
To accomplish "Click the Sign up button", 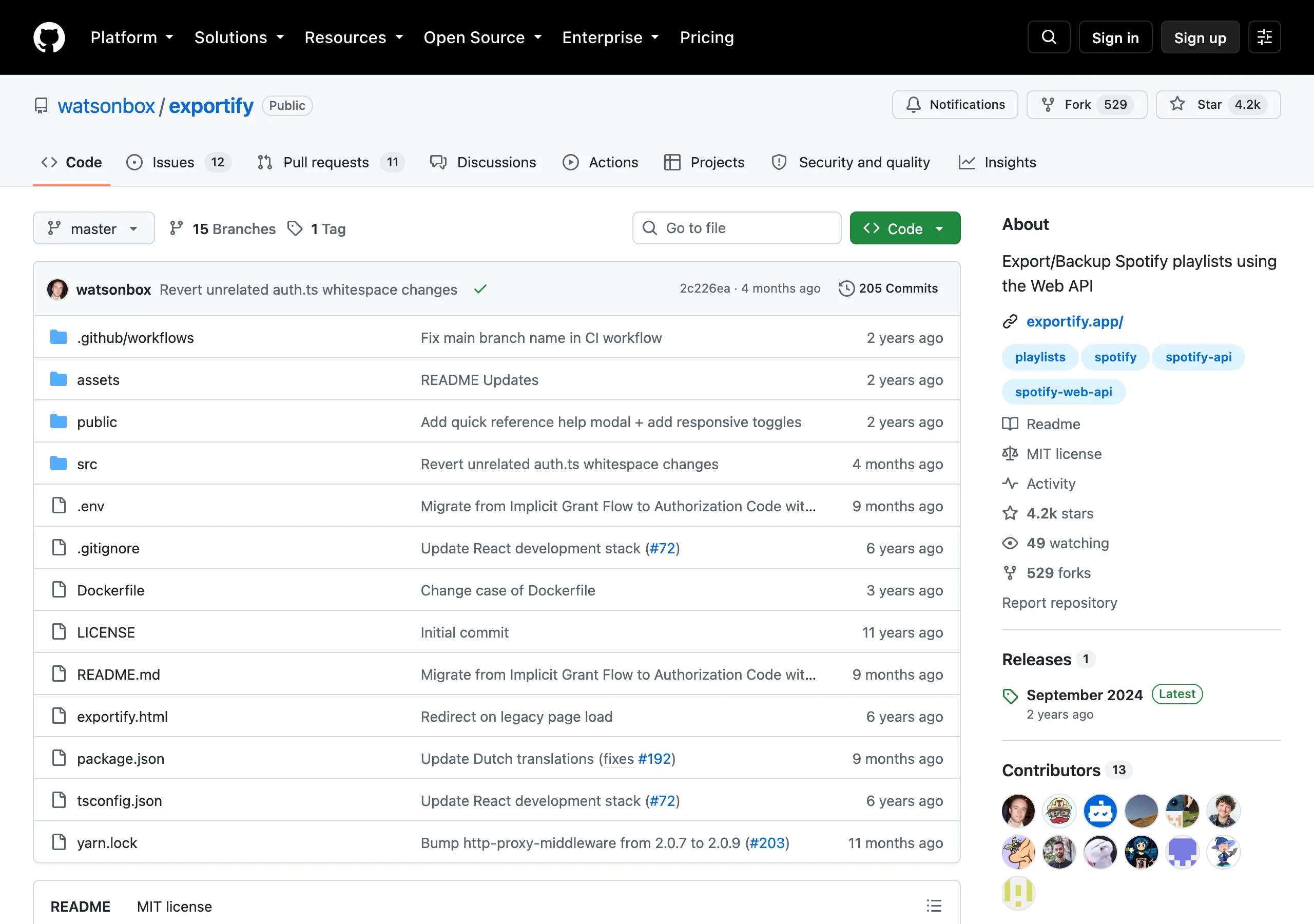I will pos(1200,37).
